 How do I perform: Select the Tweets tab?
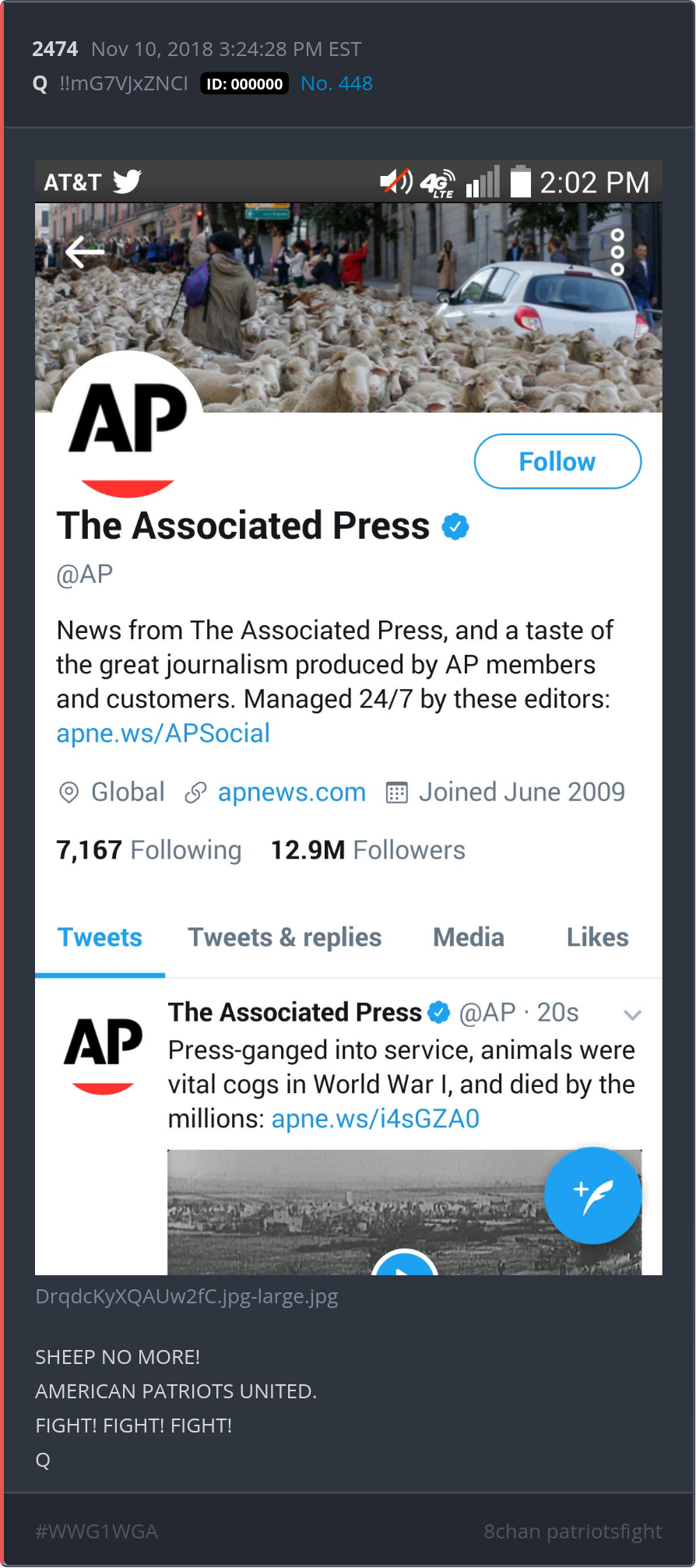tap(100, 937)
